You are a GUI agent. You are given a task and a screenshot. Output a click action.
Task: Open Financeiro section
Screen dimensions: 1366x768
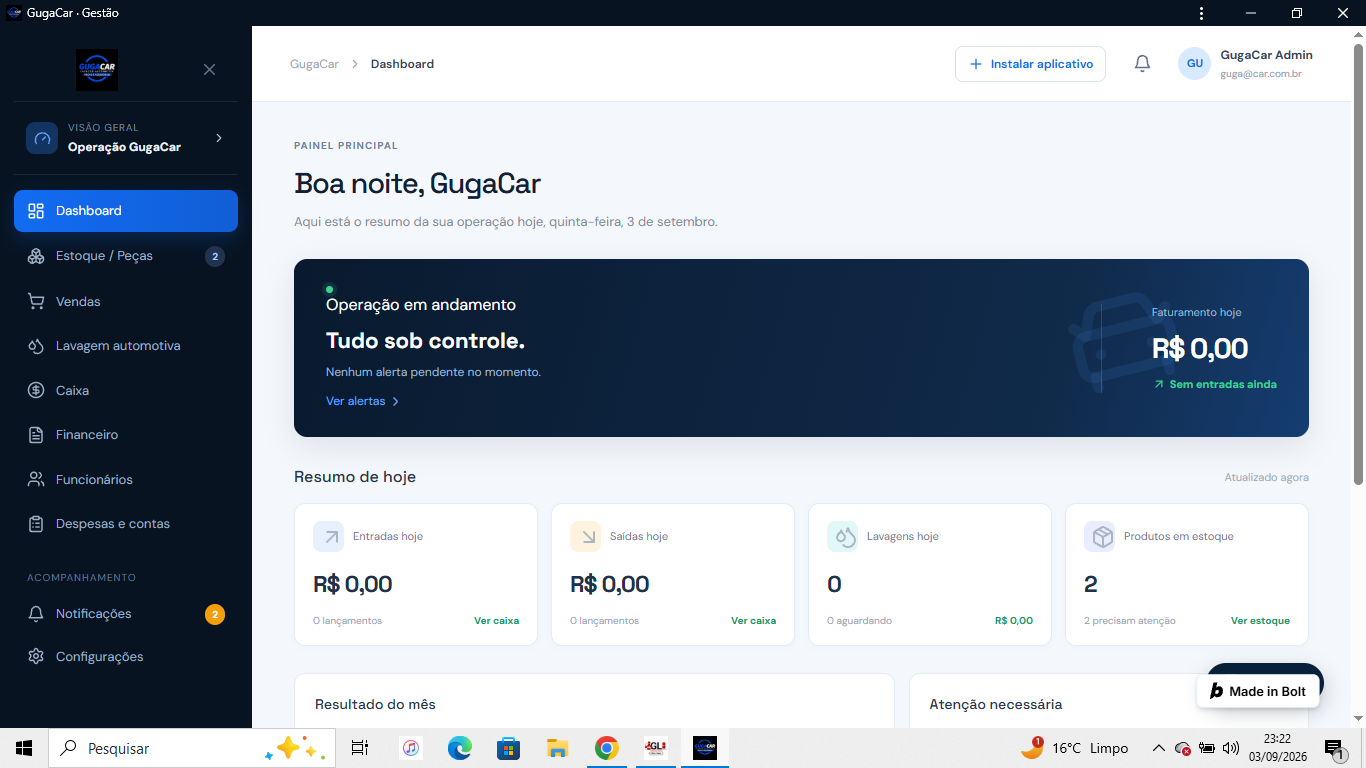126,435
